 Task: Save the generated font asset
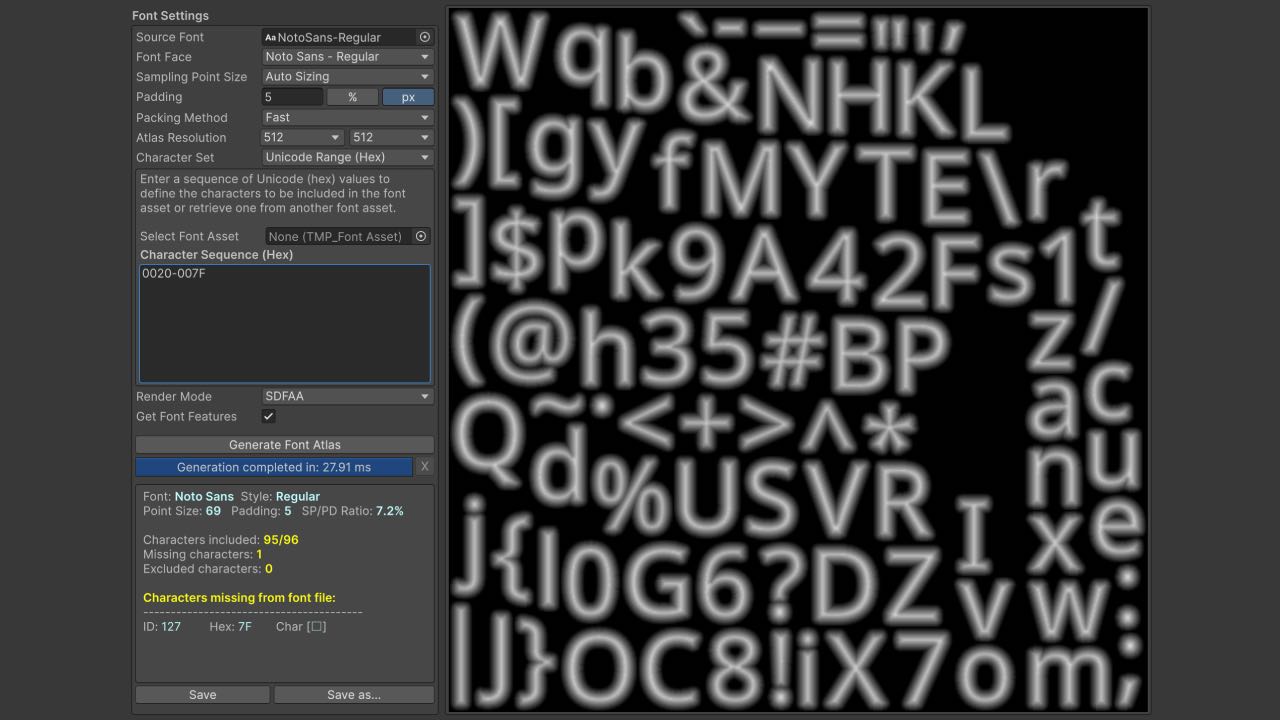click(202, 694)
